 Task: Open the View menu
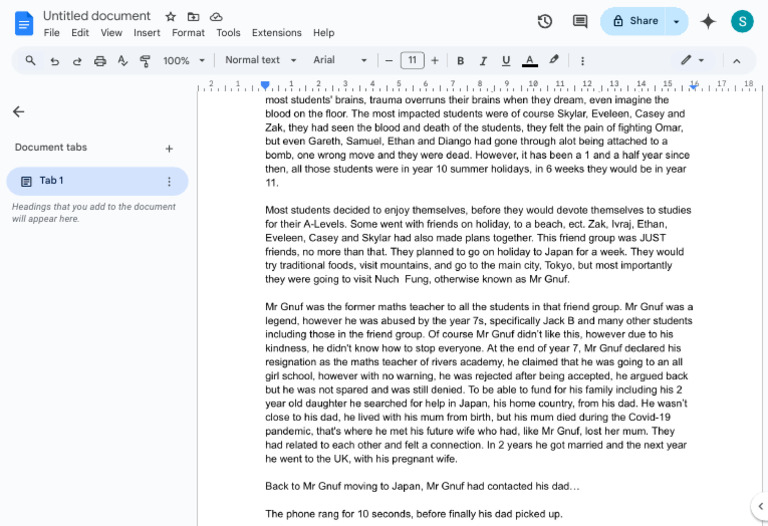click(x=111, y=33)
